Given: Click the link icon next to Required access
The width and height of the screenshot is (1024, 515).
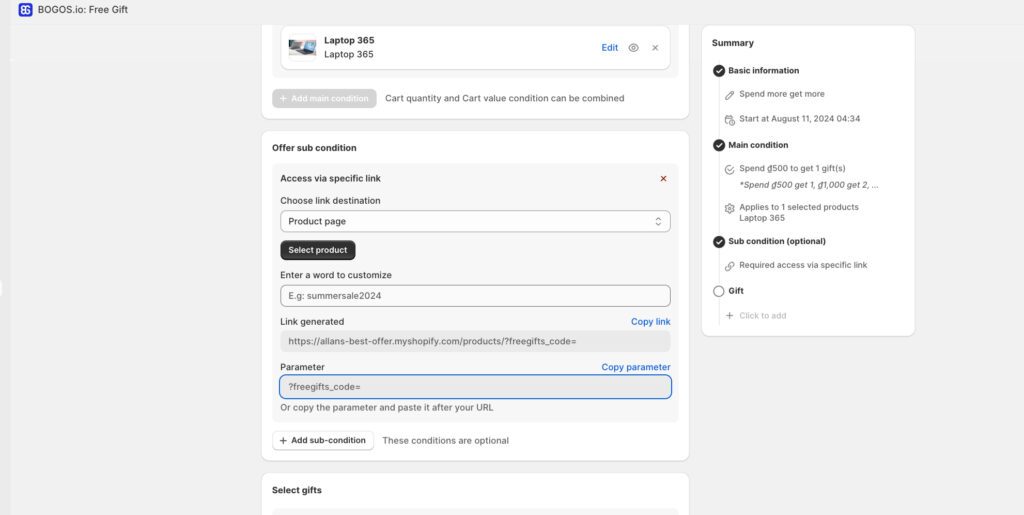Looking at the screenshot, I should (x=730, y=266).
